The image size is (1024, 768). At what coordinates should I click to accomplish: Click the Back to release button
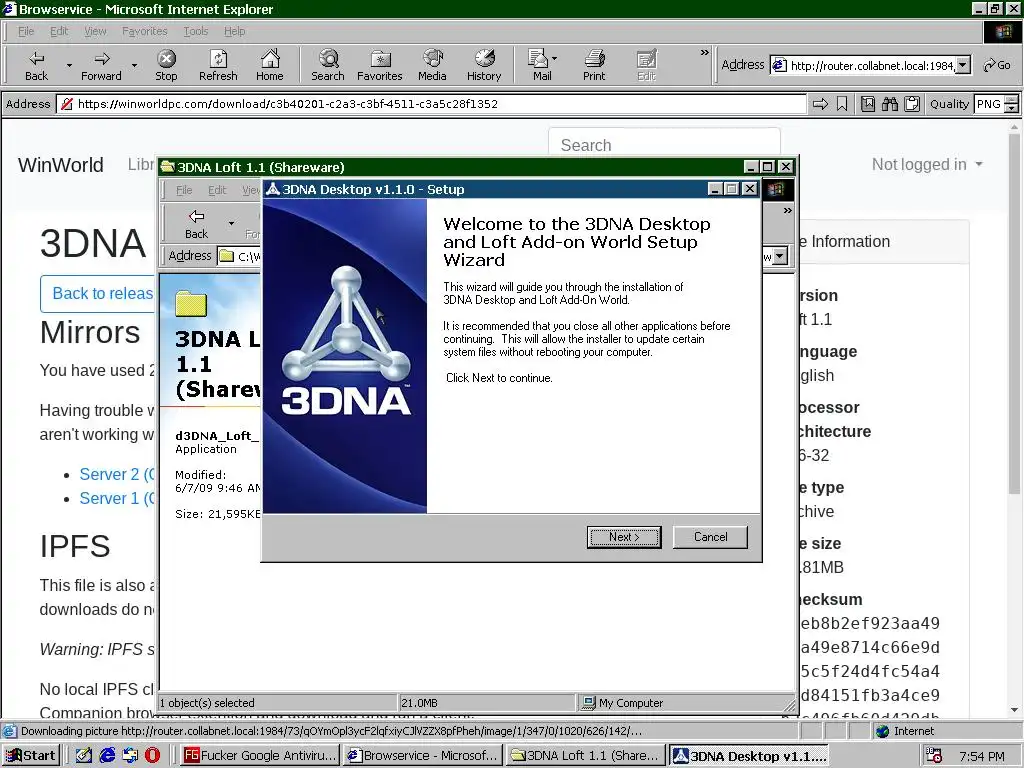(98, 293)
